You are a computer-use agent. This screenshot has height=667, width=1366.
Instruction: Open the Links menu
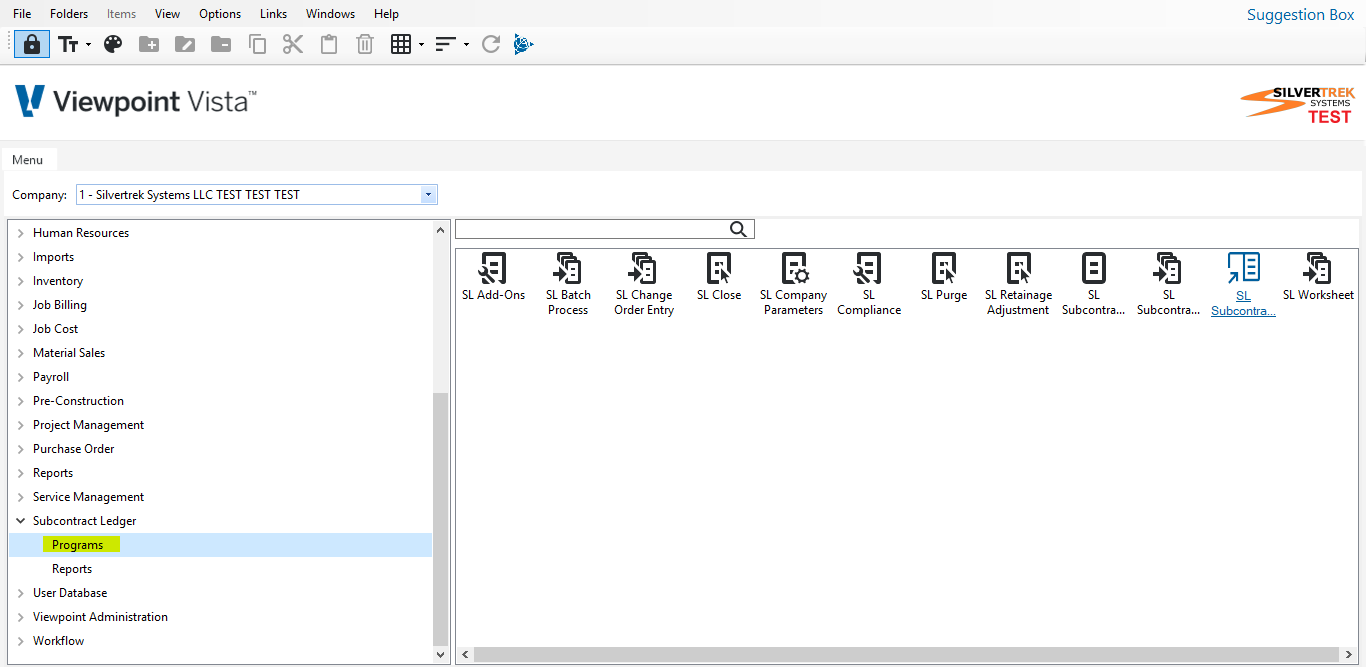point(273,14)
